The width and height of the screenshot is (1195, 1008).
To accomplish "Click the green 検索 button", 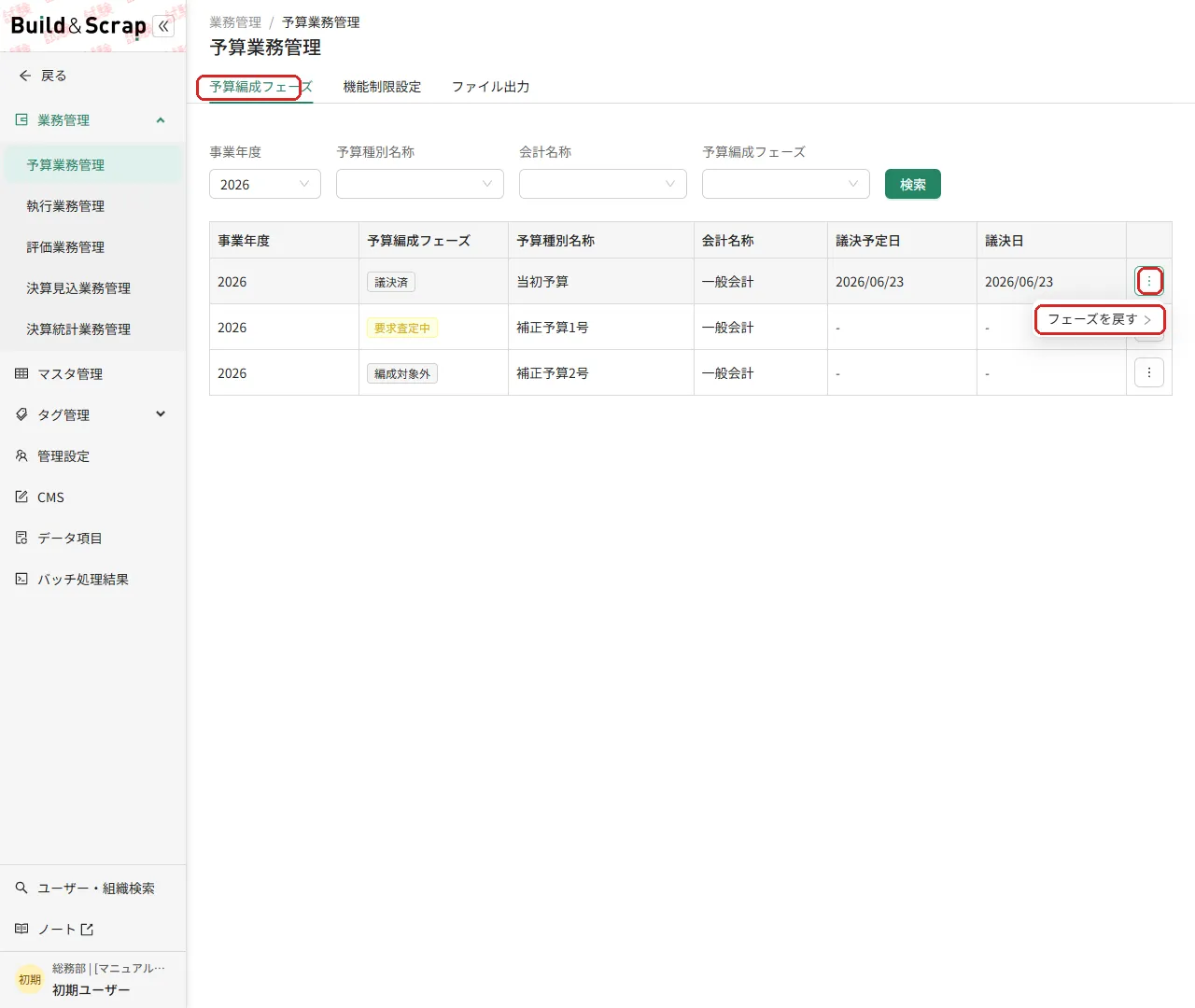I will [913, 184].
